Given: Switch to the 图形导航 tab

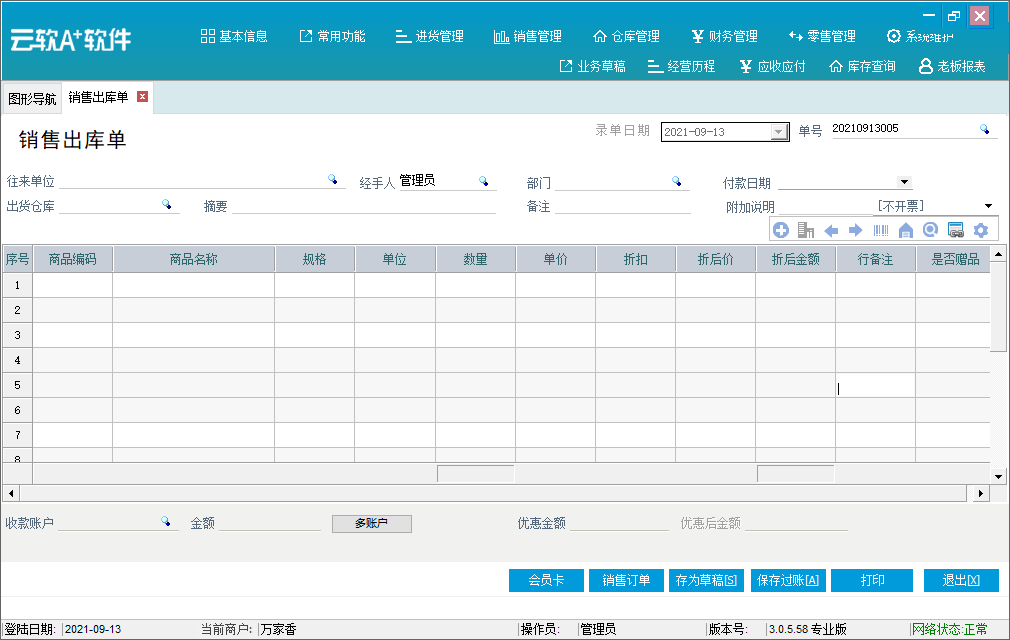Looking at the screenshot, I should coord(31,97).
